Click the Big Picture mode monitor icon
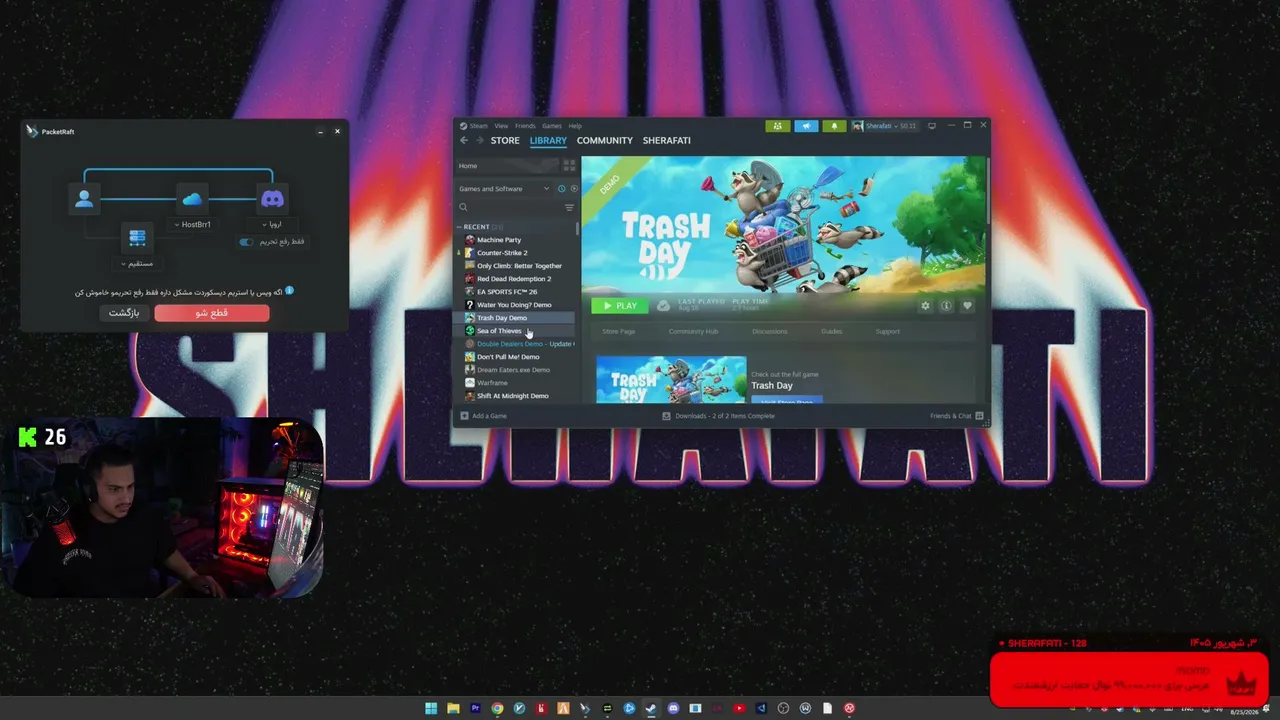 [932, 126]
